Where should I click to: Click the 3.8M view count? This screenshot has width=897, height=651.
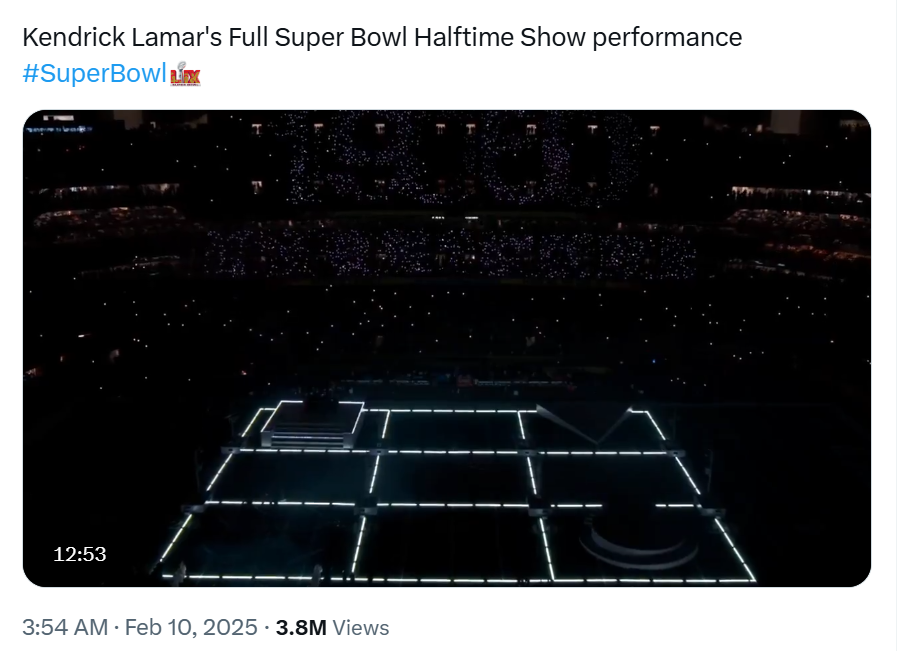[x=301, y=628]
